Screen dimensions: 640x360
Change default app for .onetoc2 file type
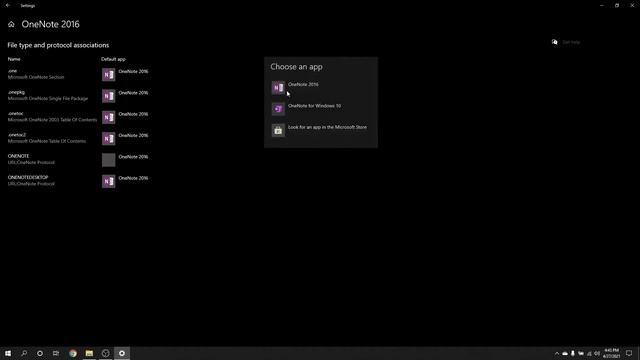(126, 138)
